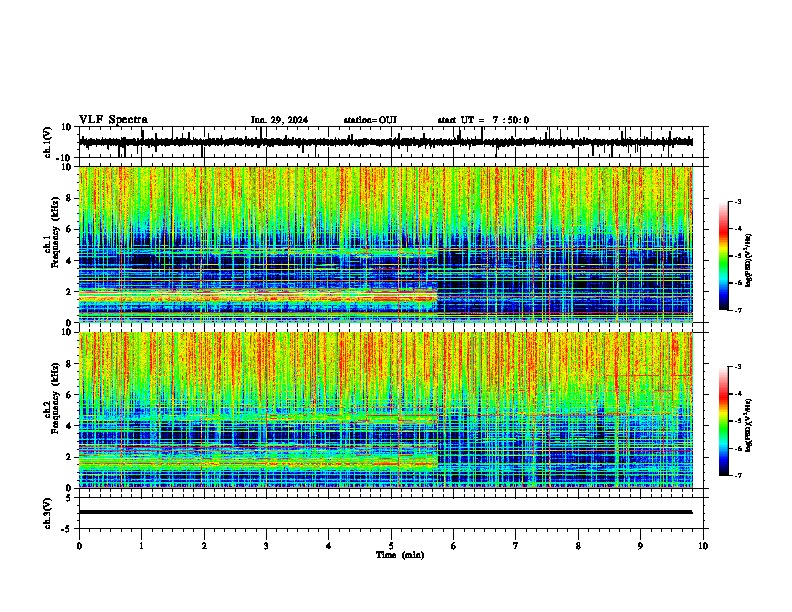792x612 pixels.
Task: Click the ch.2 "Frequency (kHz)" axis label
Action: (x=55, y=398)
